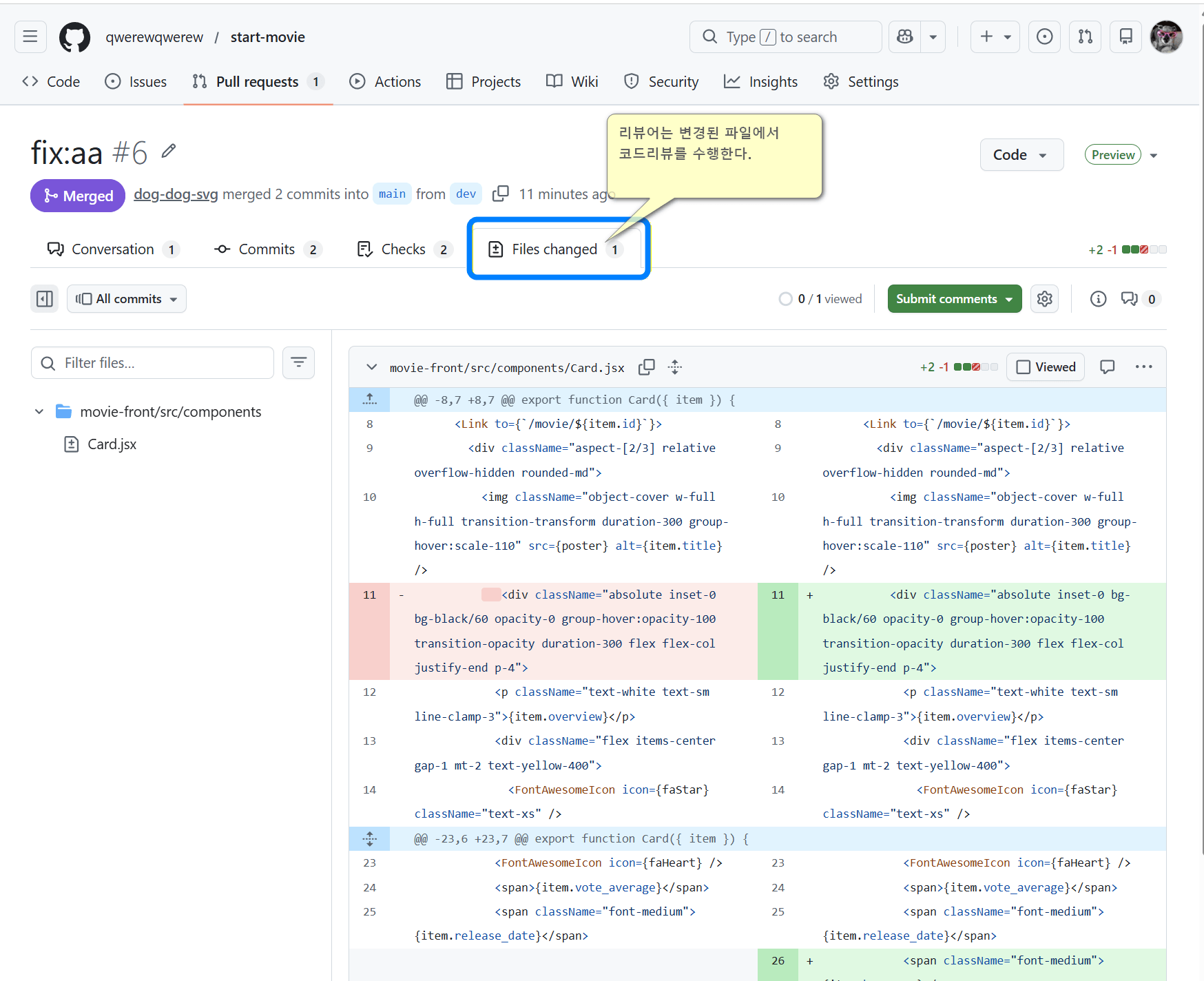Collapse the movie-front/src/components folder
1204x981 pixels.
click(x=39, y=412)
